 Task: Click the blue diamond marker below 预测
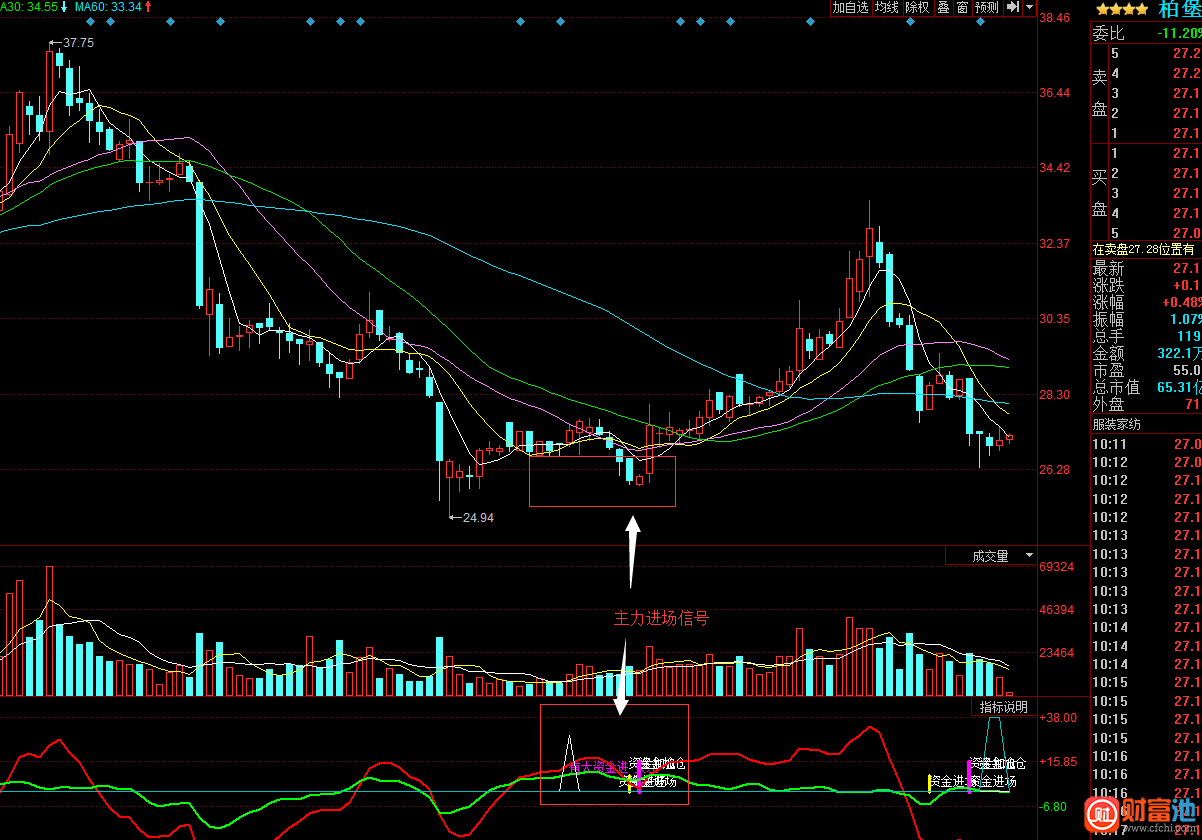pos(980,22)
